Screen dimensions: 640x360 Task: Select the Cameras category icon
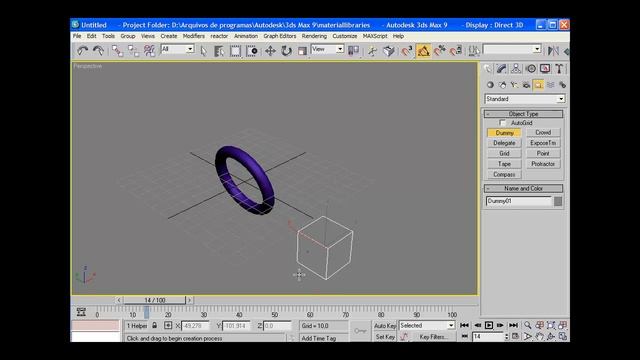pos(527,85)
